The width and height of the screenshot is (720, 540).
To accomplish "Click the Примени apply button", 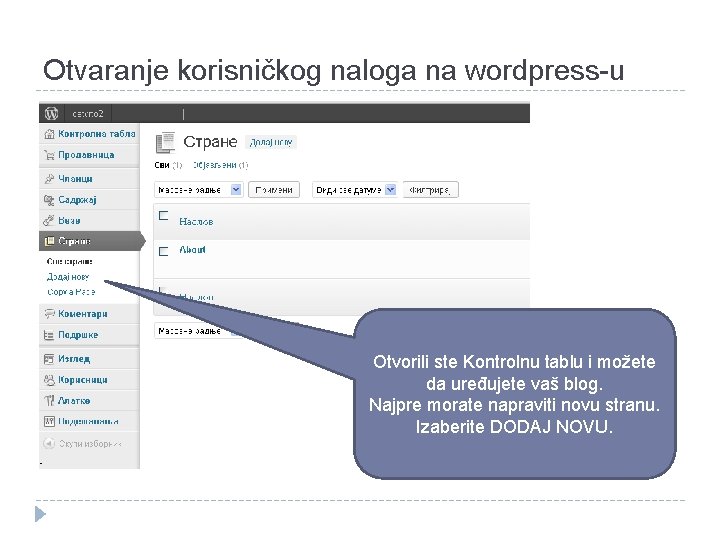I will pos(274,190).
